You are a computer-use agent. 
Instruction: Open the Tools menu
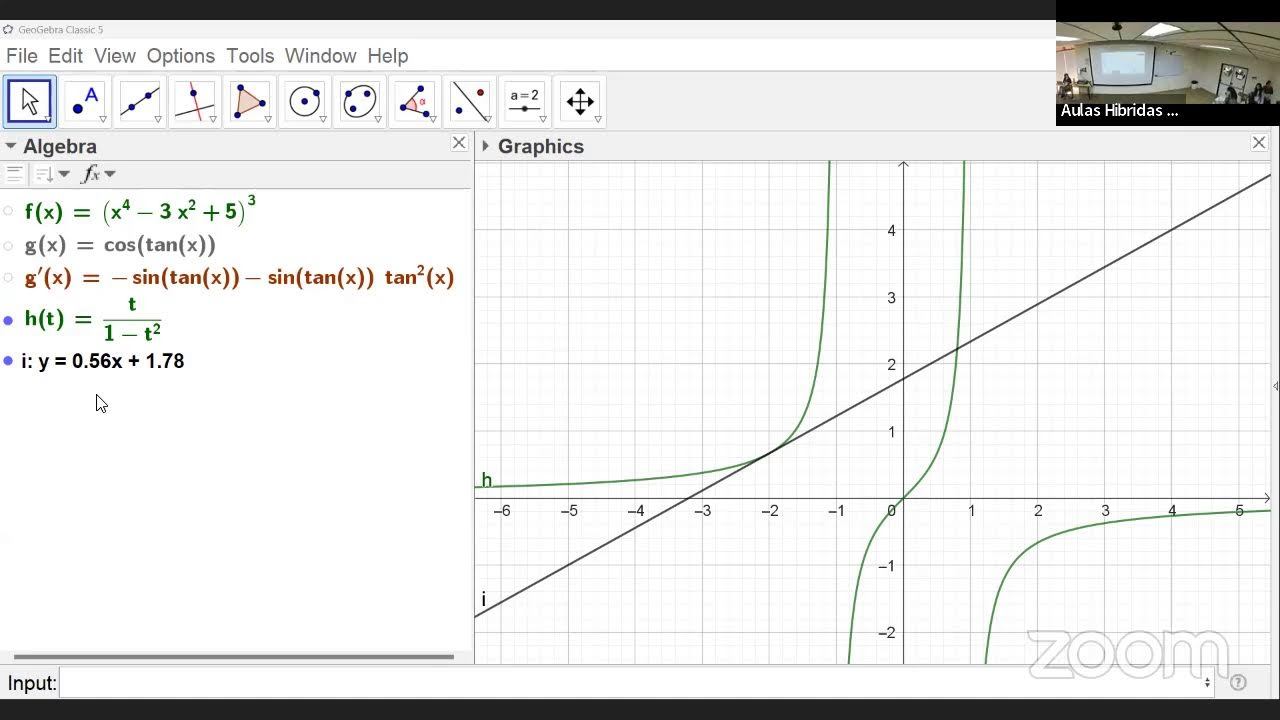250,56
